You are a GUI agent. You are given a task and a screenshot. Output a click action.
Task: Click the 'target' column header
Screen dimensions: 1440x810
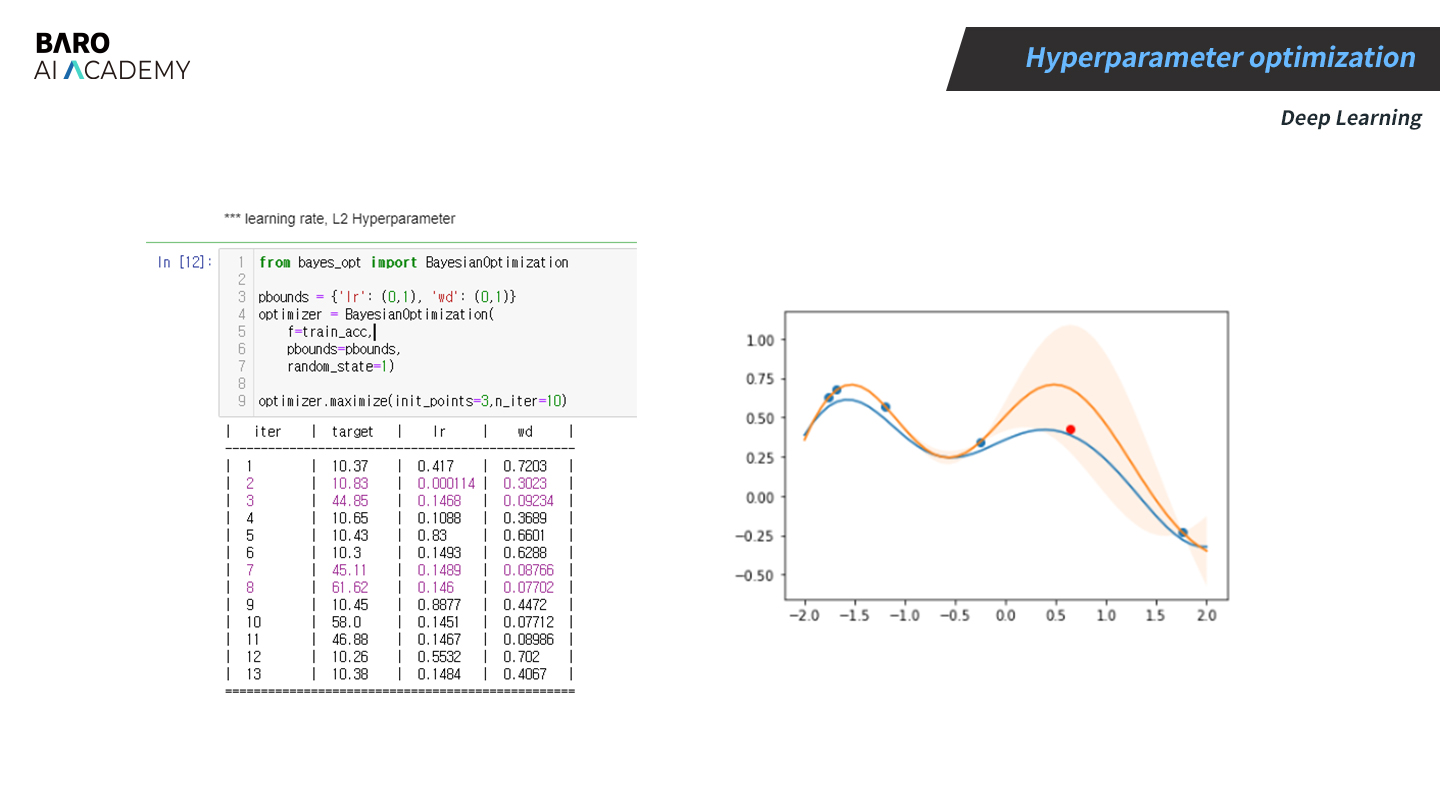[352, 432]
